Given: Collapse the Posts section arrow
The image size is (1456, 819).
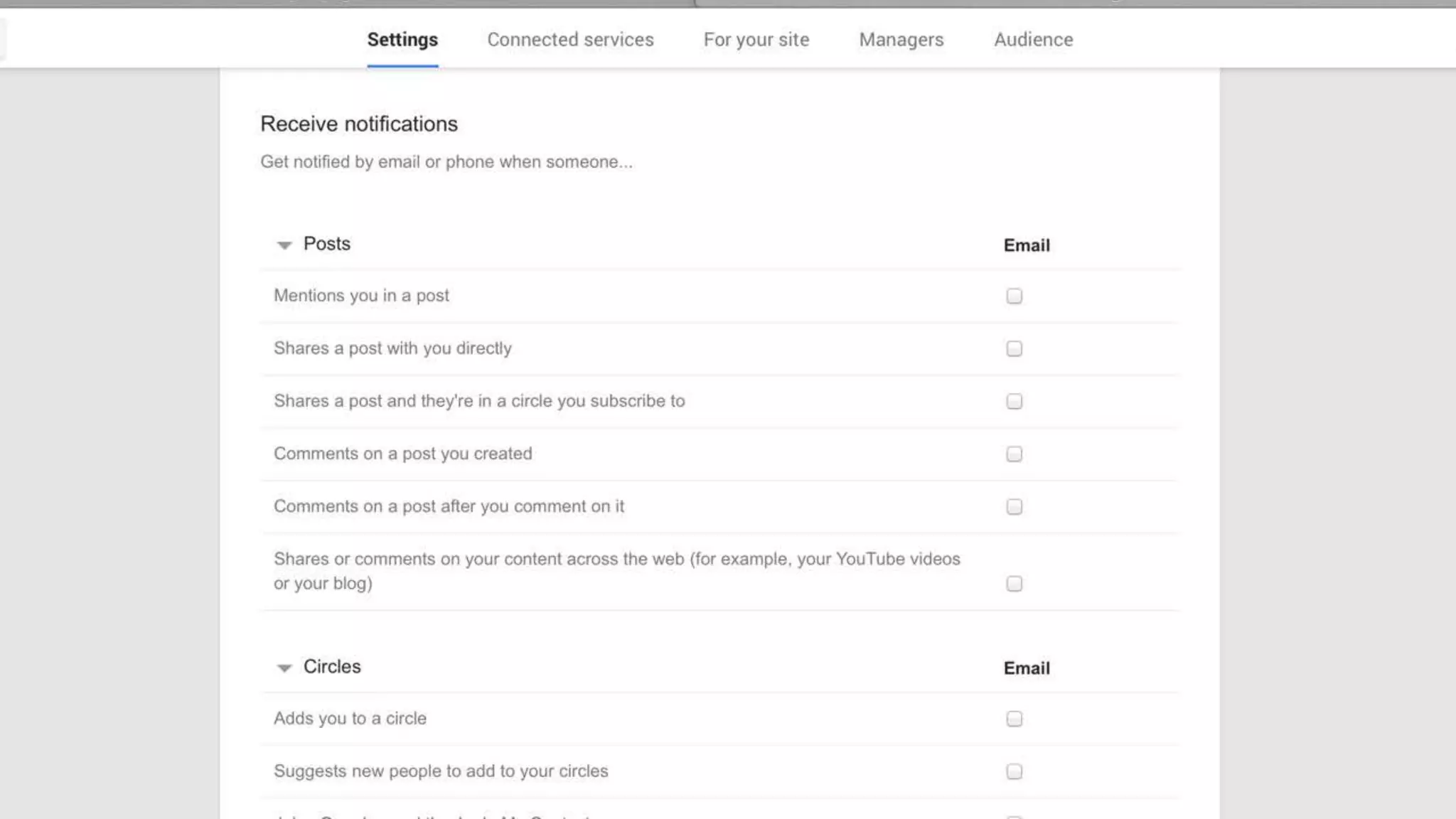Looking at the screenshot, I should click(x=284, y=245).
